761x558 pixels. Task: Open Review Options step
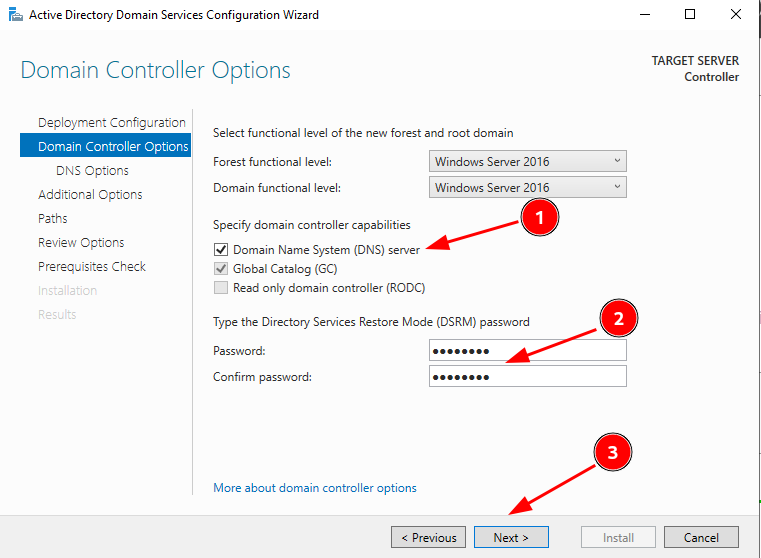coord(81,243)
